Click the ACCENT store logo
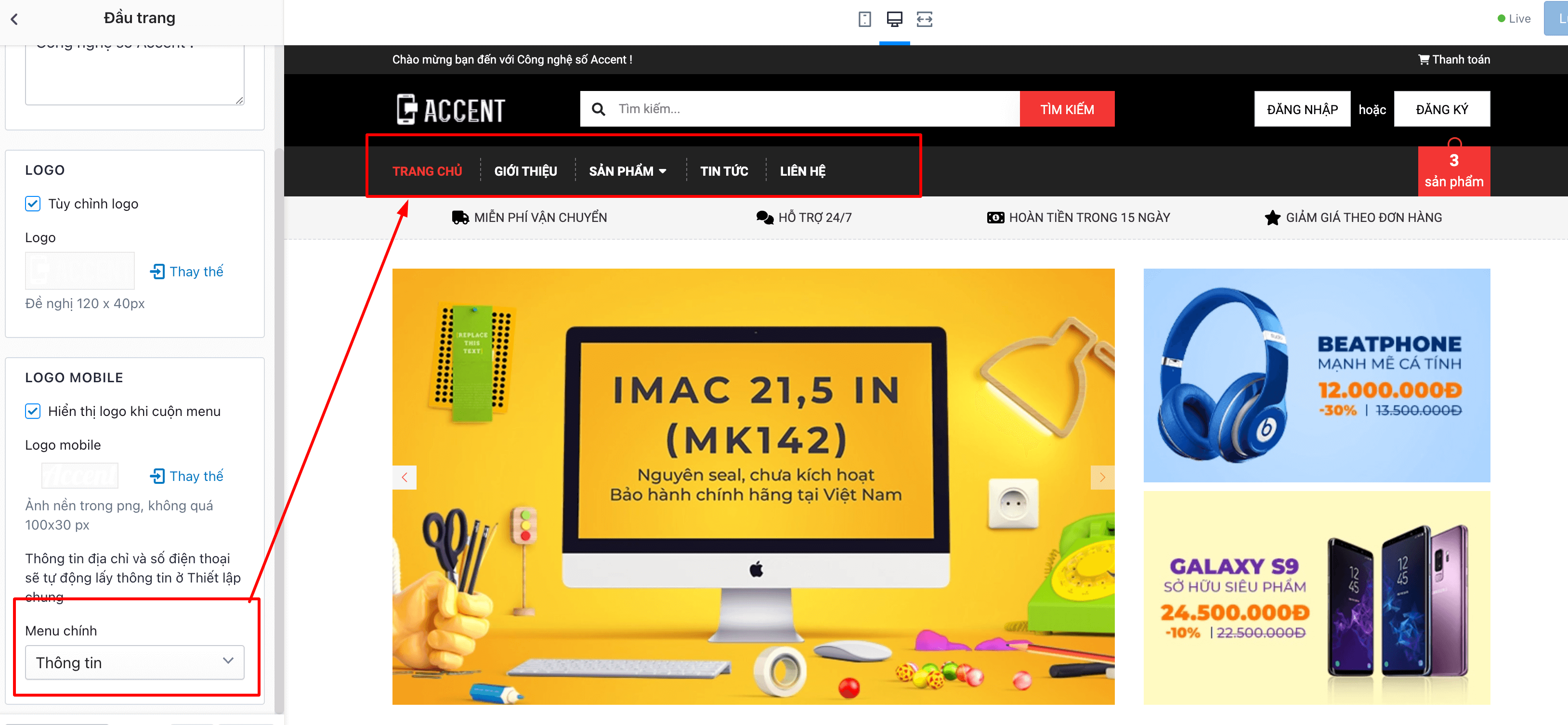1568x725 pixels. pyautogui.click(x=450, y=110)
